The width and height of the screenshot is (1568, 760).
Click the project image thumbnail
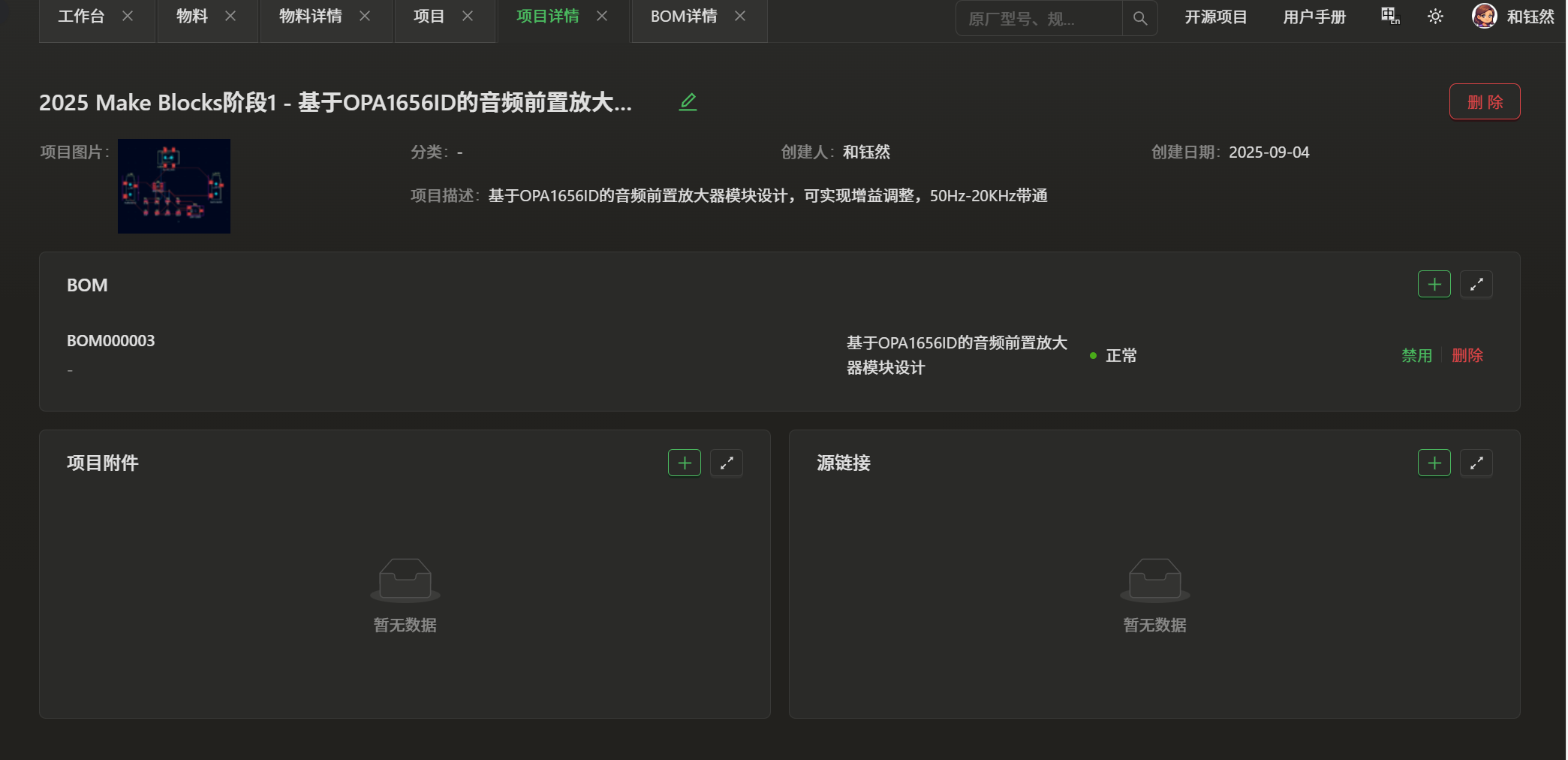pos(174,186)
